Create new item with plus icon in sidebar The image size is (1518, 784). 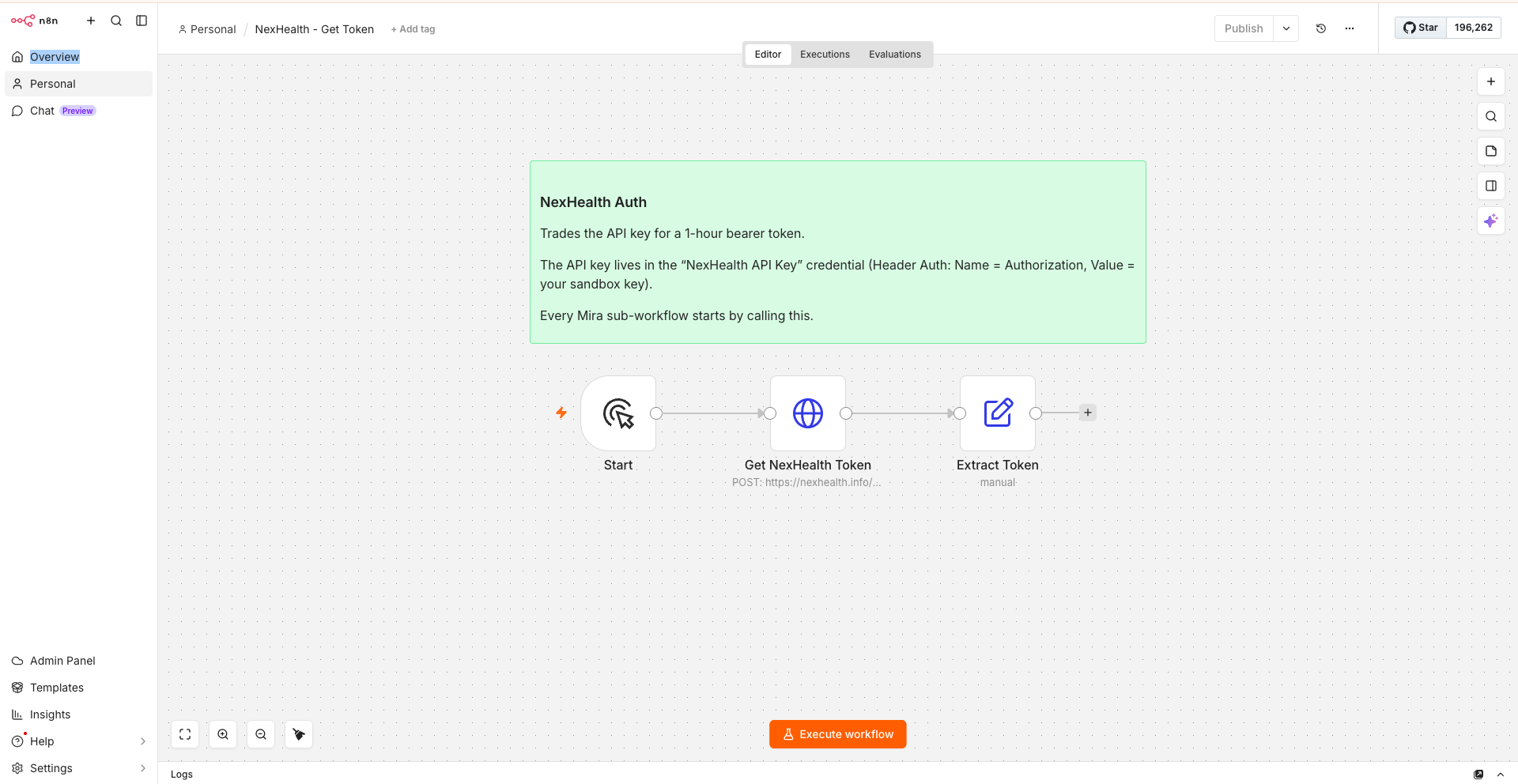tap(91, 21)
